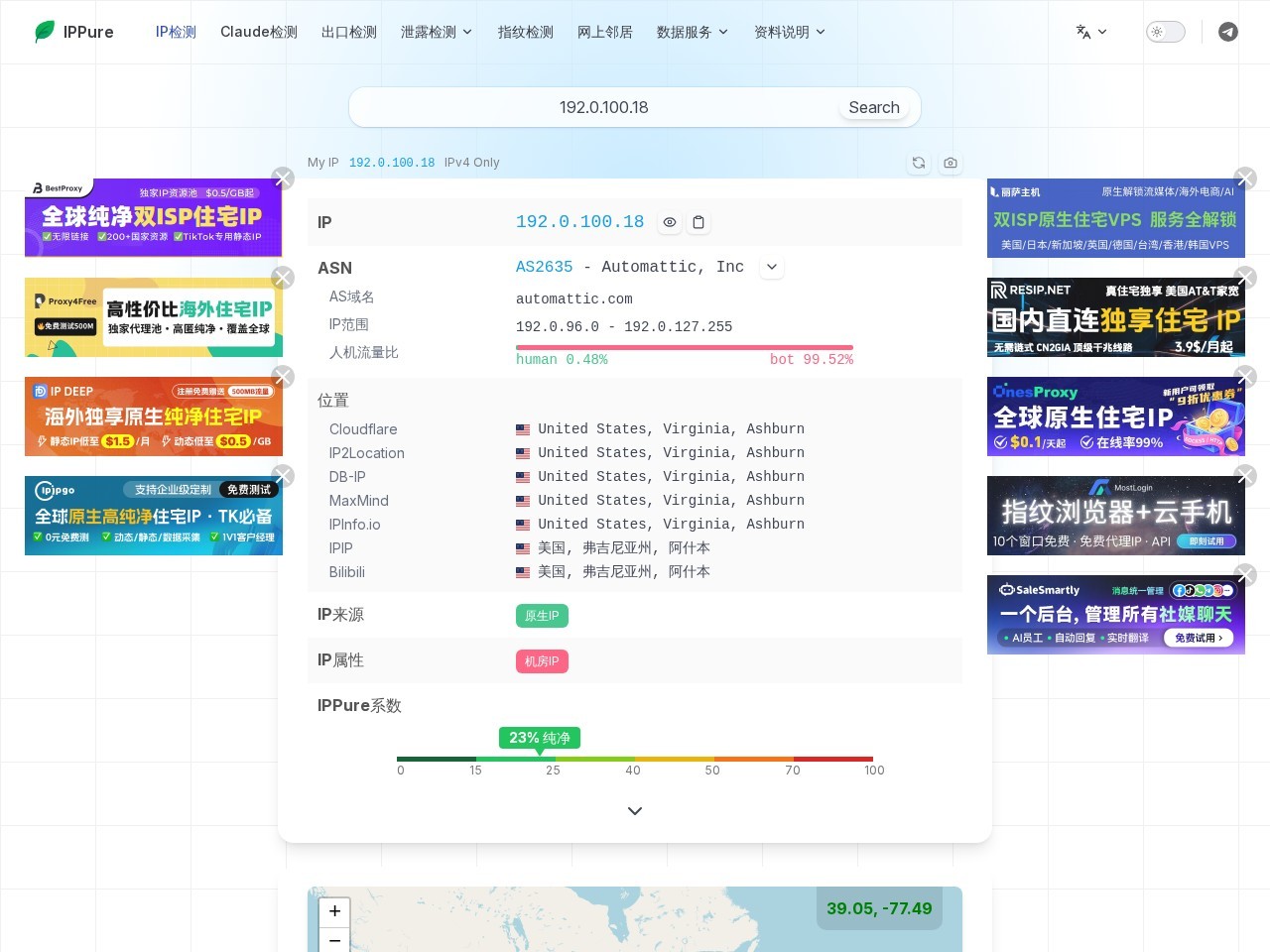Click the Cloudflare location row

[635, 429]
